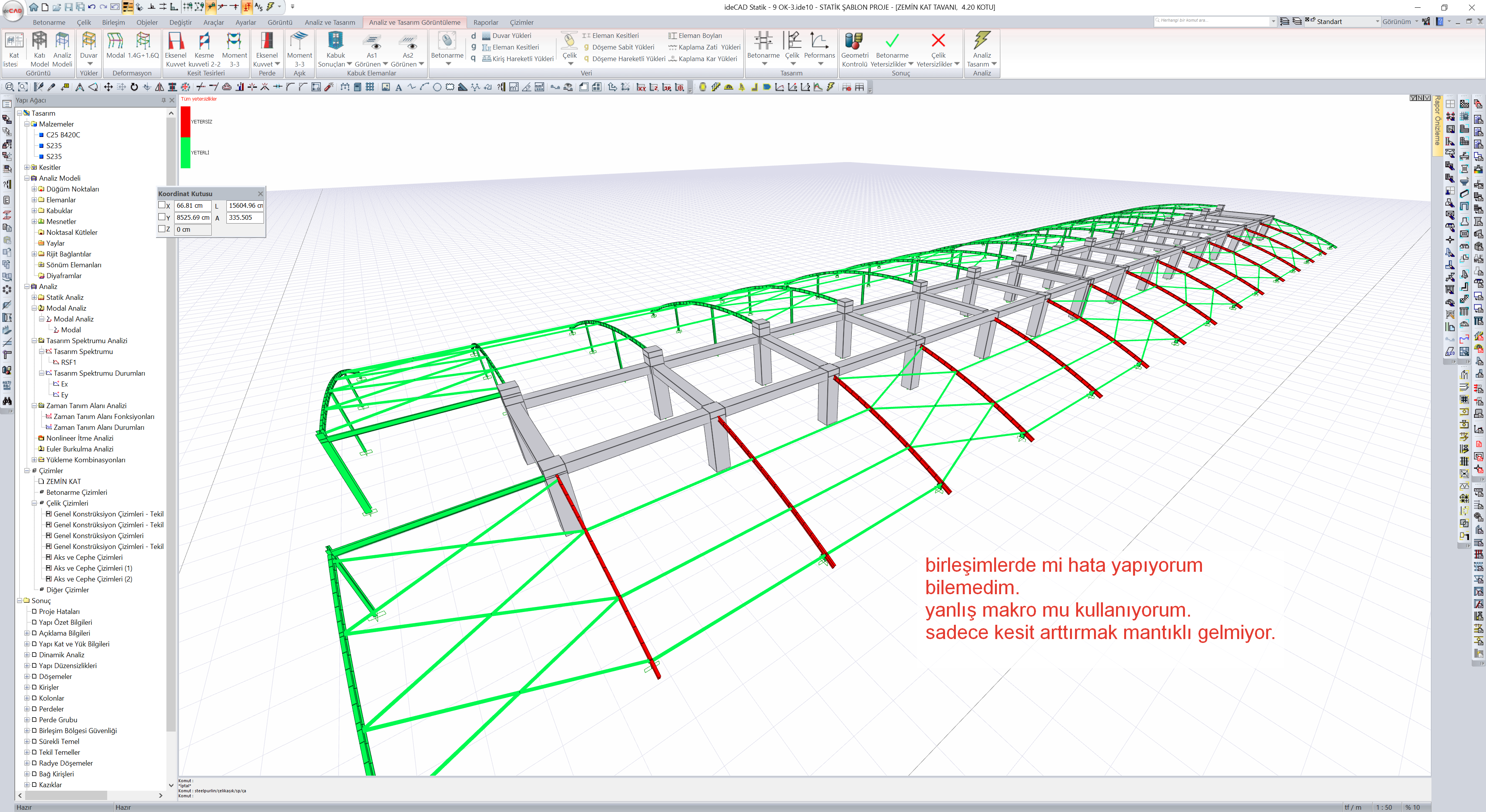Toggle Döşemeler checkbox in tree
The width and height of the screenshot is (1486, 812).
click(34, 677)
